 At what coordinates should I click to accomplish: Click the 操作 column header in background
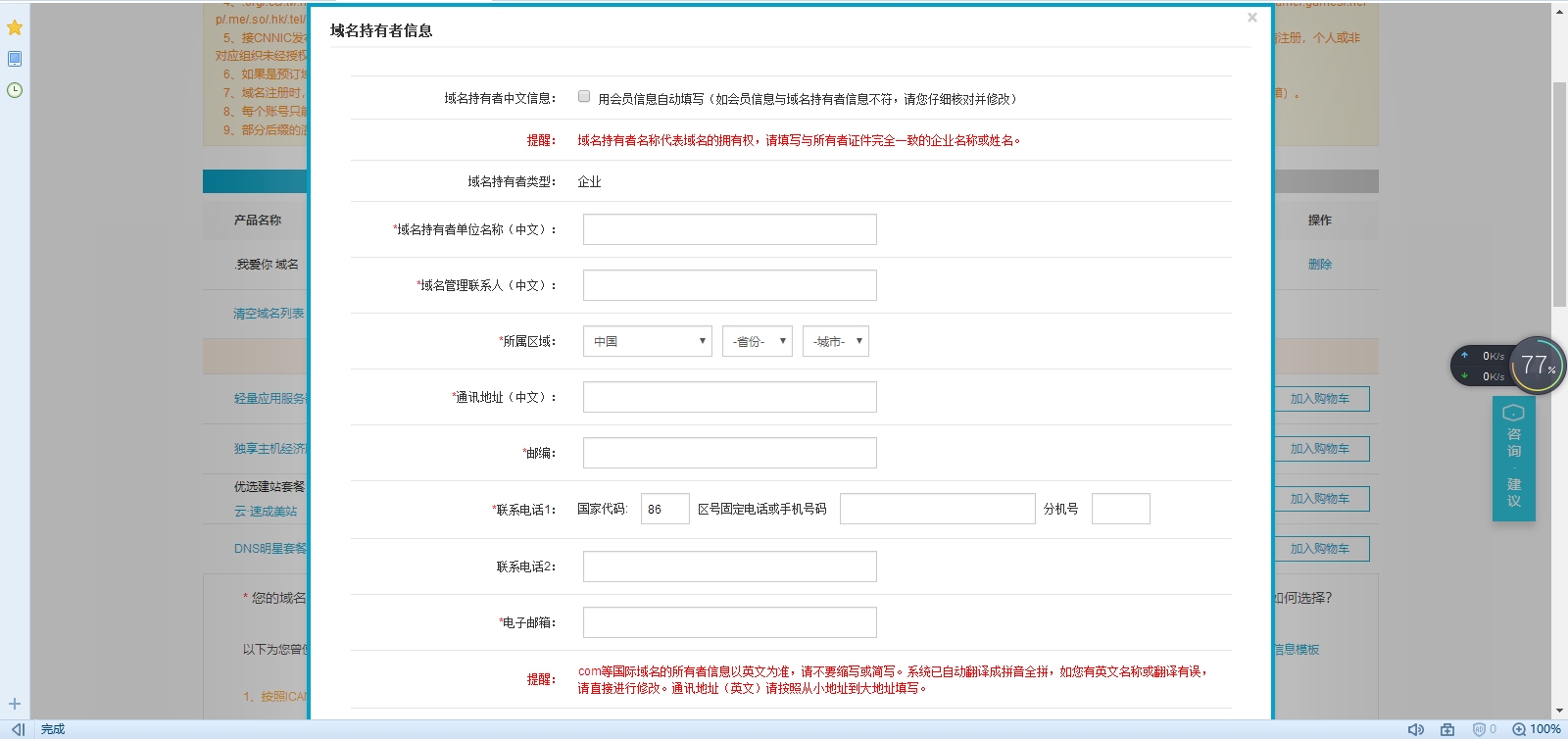pyautogui.click(x=1320, y=221)
